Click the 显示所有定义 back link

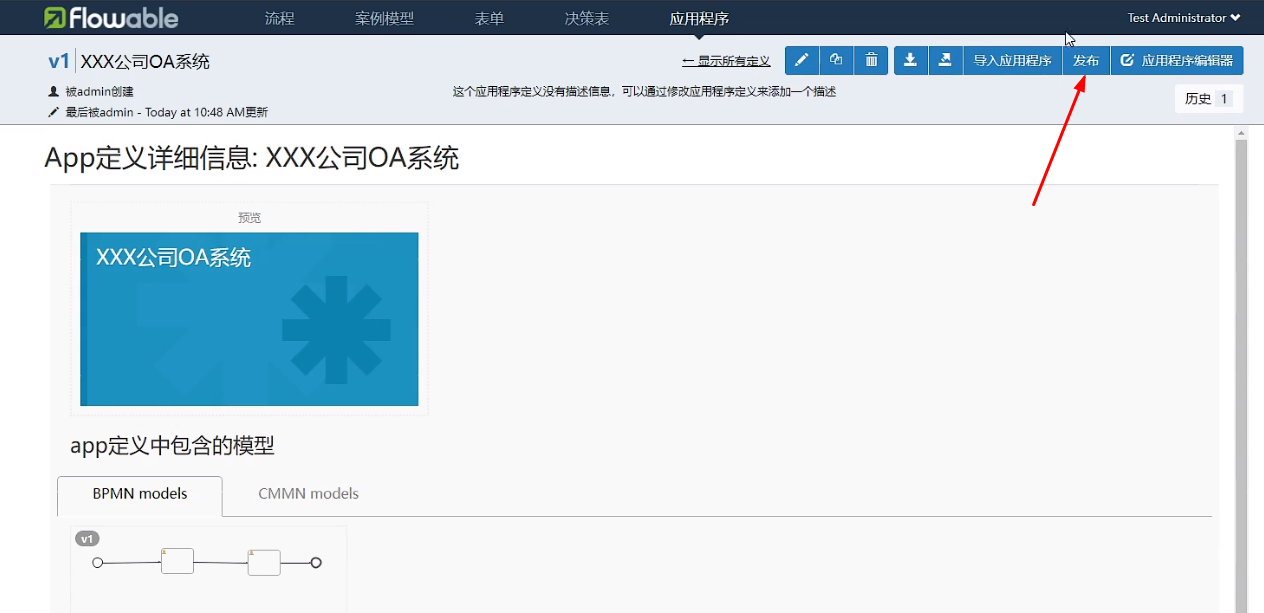point(727,61)
